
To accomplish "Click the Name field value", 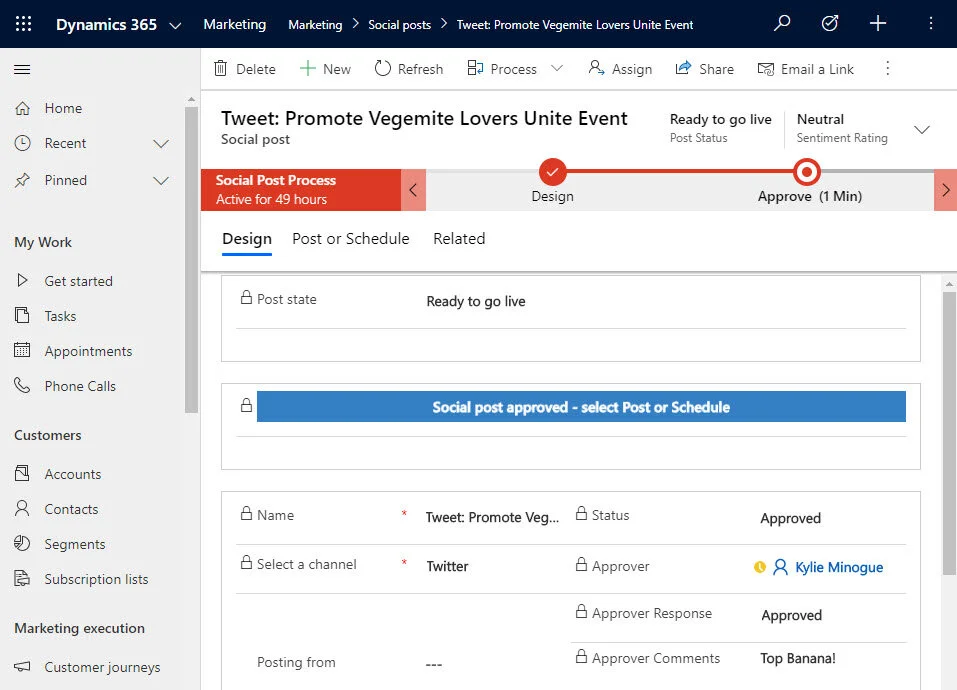I will point(492,517).
